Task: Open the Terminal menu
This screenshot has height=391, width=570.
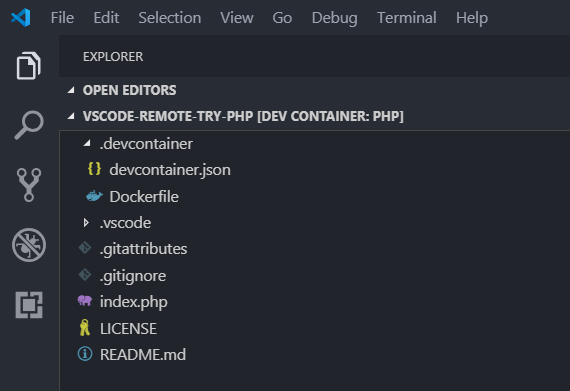Action: pyautogui.click(x=407, y=17)
